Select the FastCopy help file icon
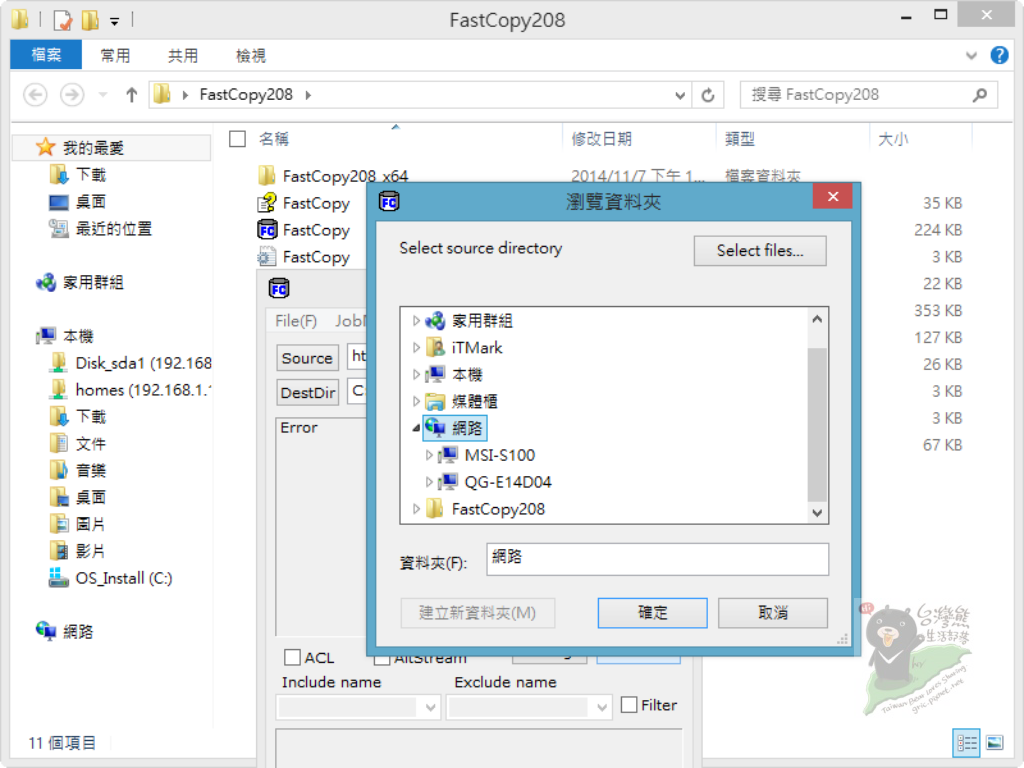1024x768 pixels. coord(266,203)
